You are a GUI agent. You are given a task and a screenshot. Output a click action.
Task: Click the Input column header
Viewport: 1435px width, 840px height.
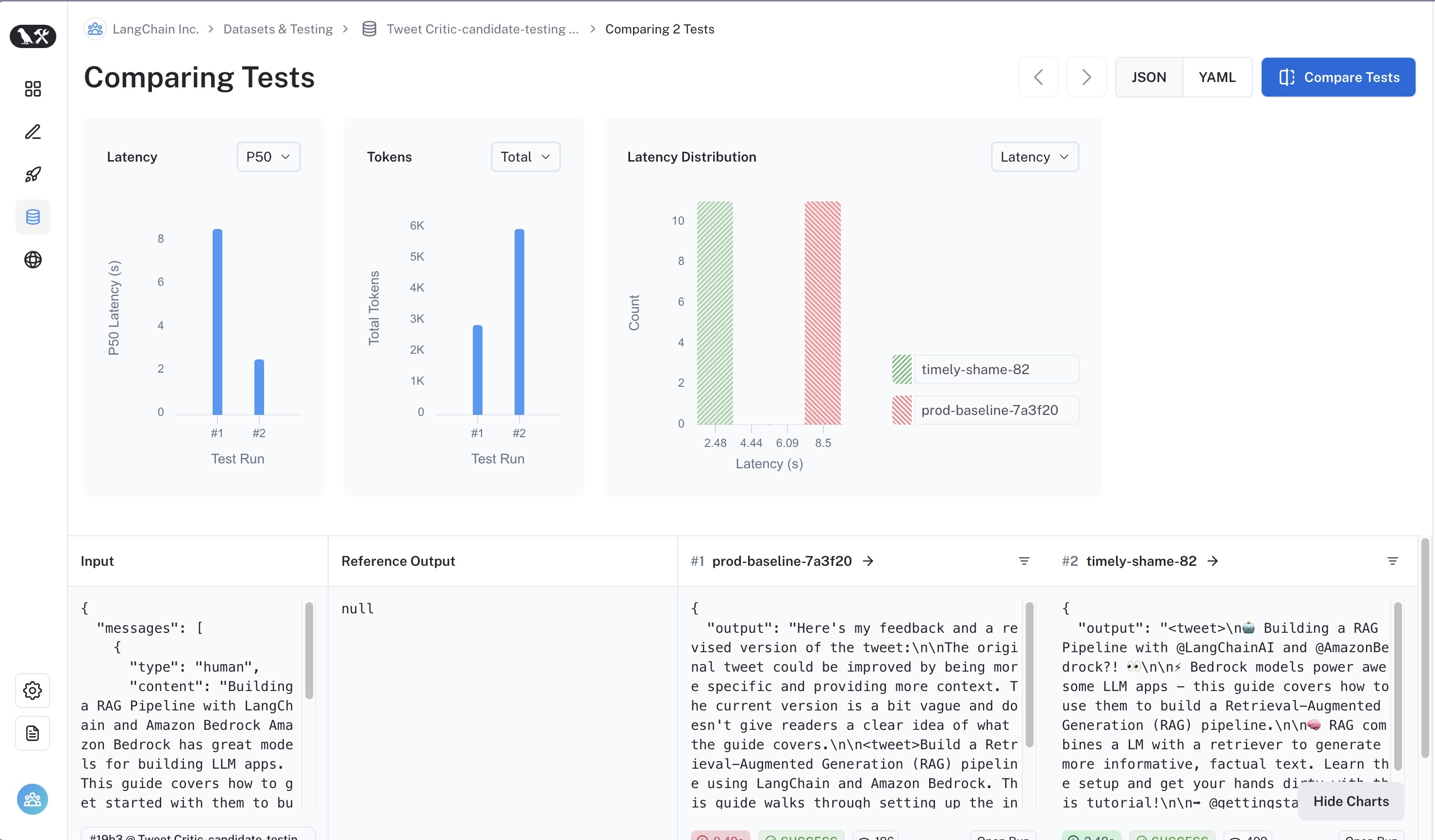(x=98, y=561)
